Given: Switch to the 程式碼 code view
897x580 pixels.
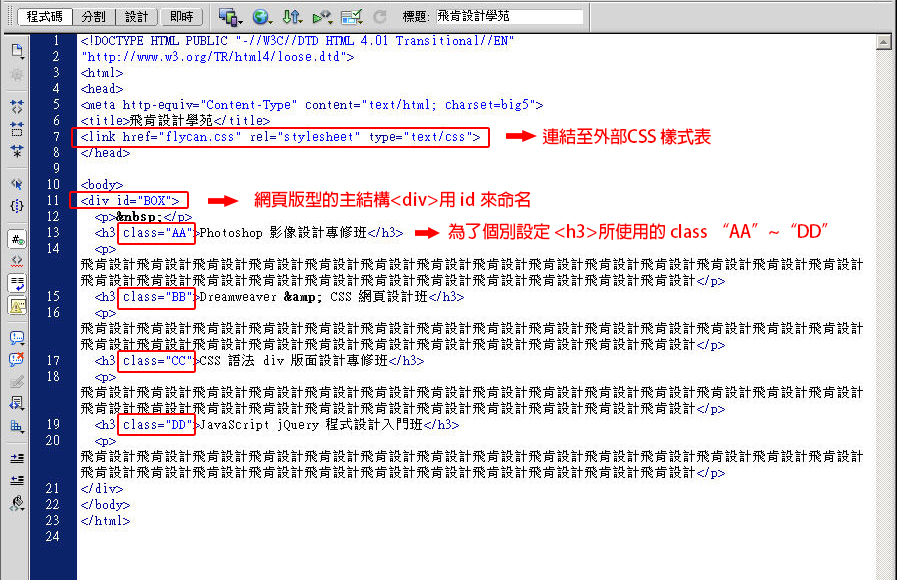Looking at the screenshot, I should click(45, 17).
